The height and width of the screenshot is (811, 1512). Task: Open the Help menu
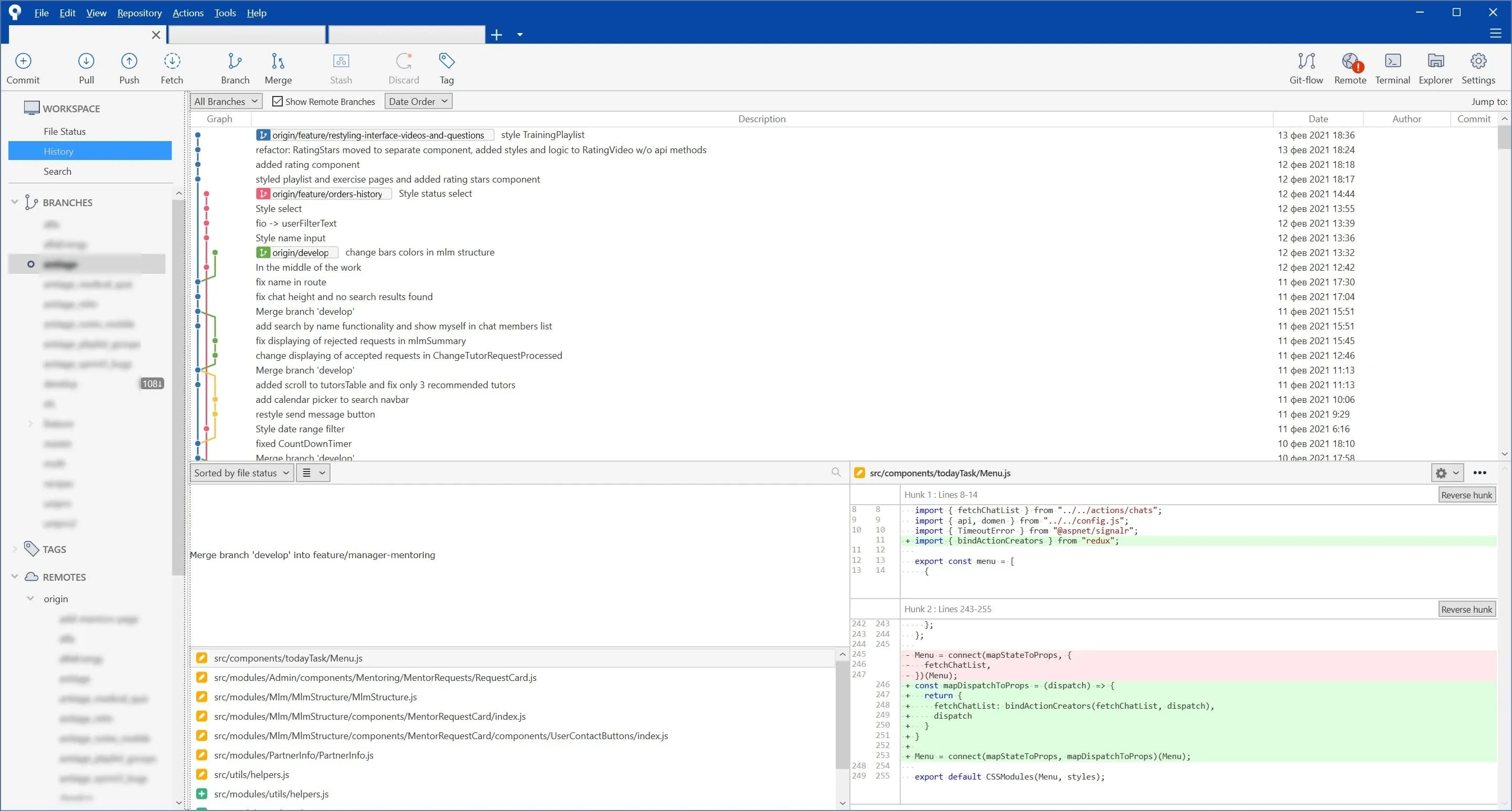pos(257,13)
